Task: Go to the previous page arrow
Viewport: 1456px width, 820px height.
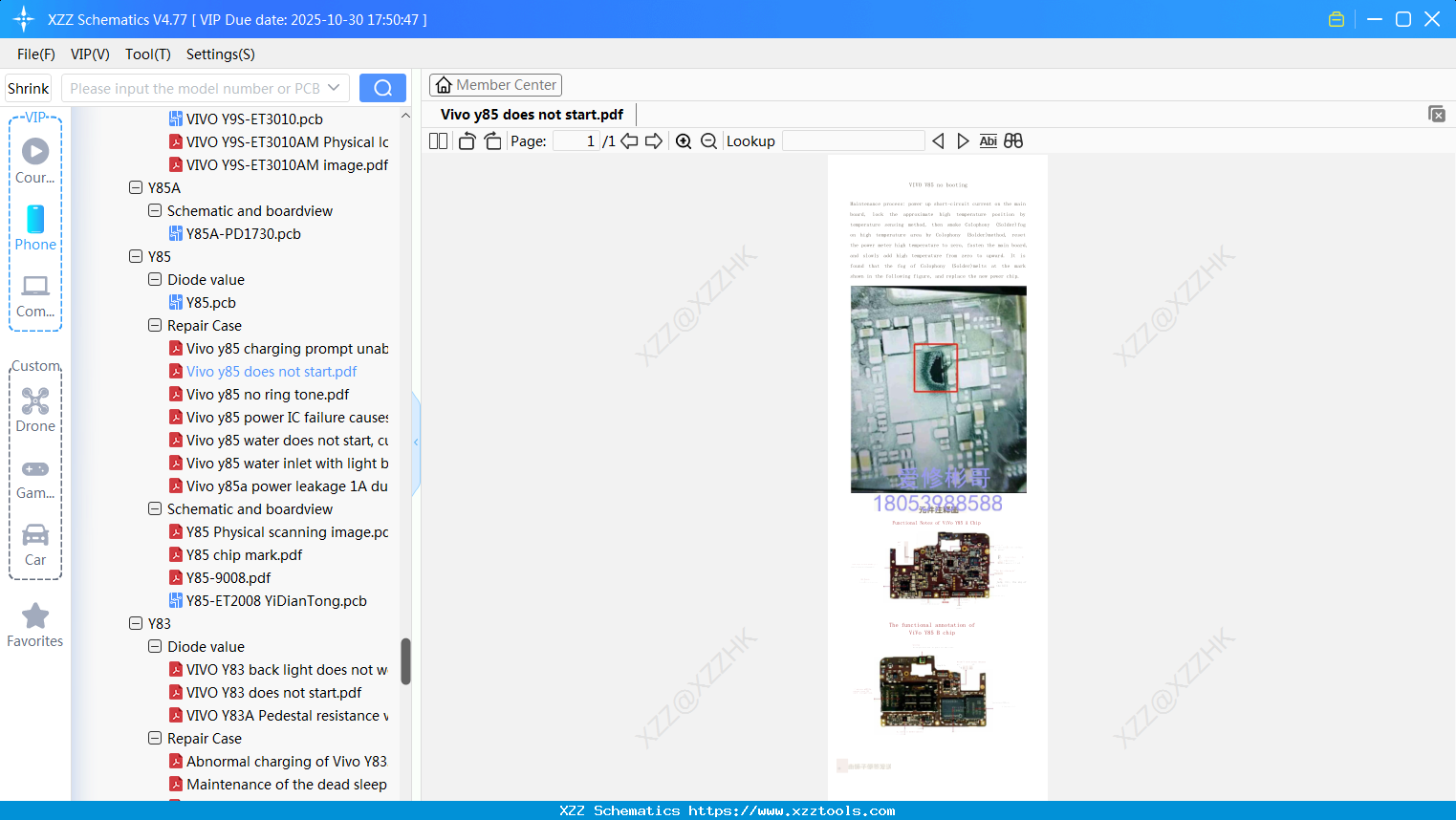Action: (x=629, y=141)
